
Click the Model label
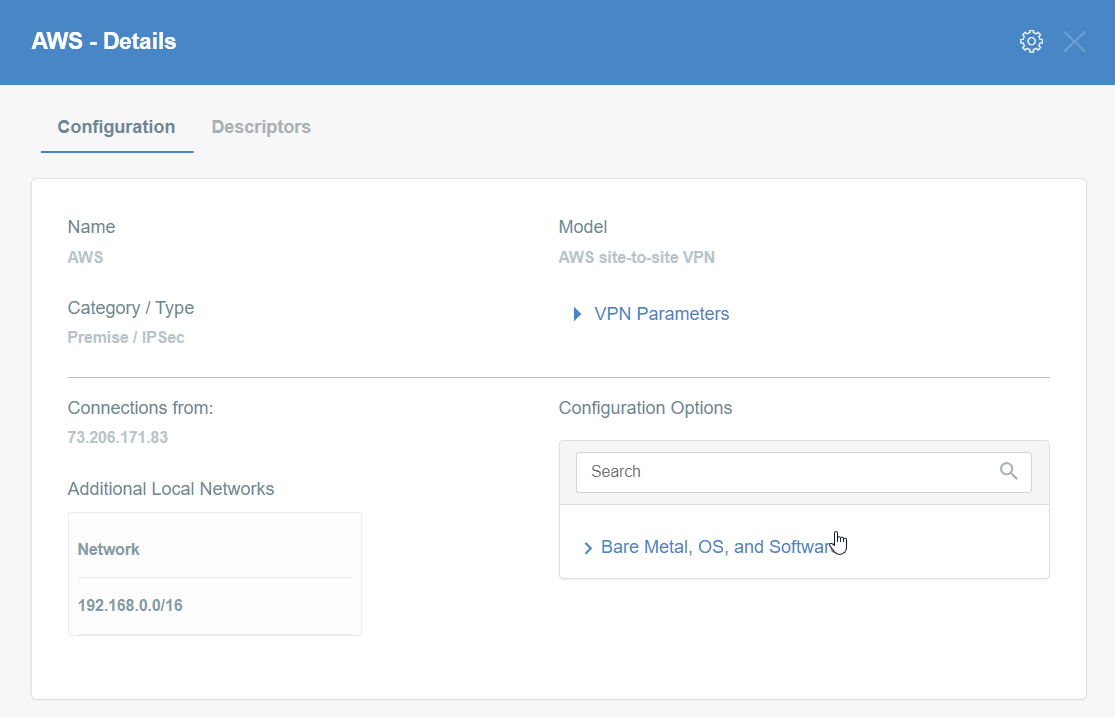[x=582, y=227]
